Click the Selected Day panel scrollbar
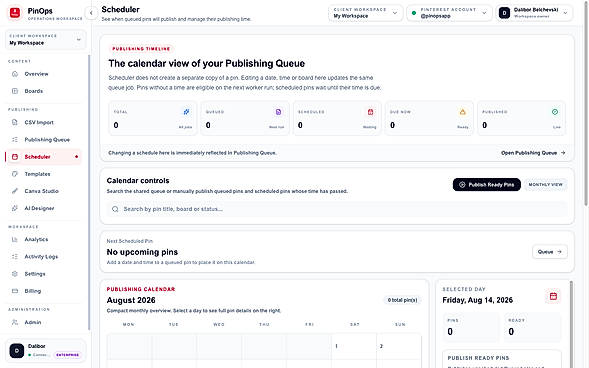Image resolution: width=589 pixels, height=368 pixels. [x=571, y=324]
